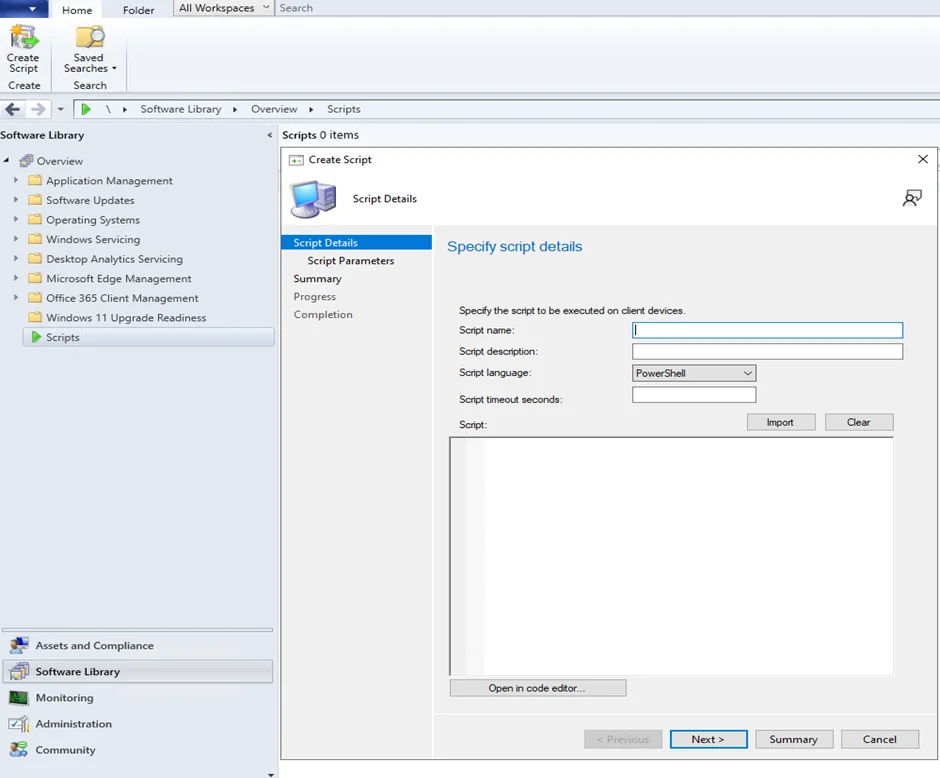Open the Script language PowerShell dropdown
Image resolution: width=940 pixels, height=778 pixels.
(x=694, y=373)
